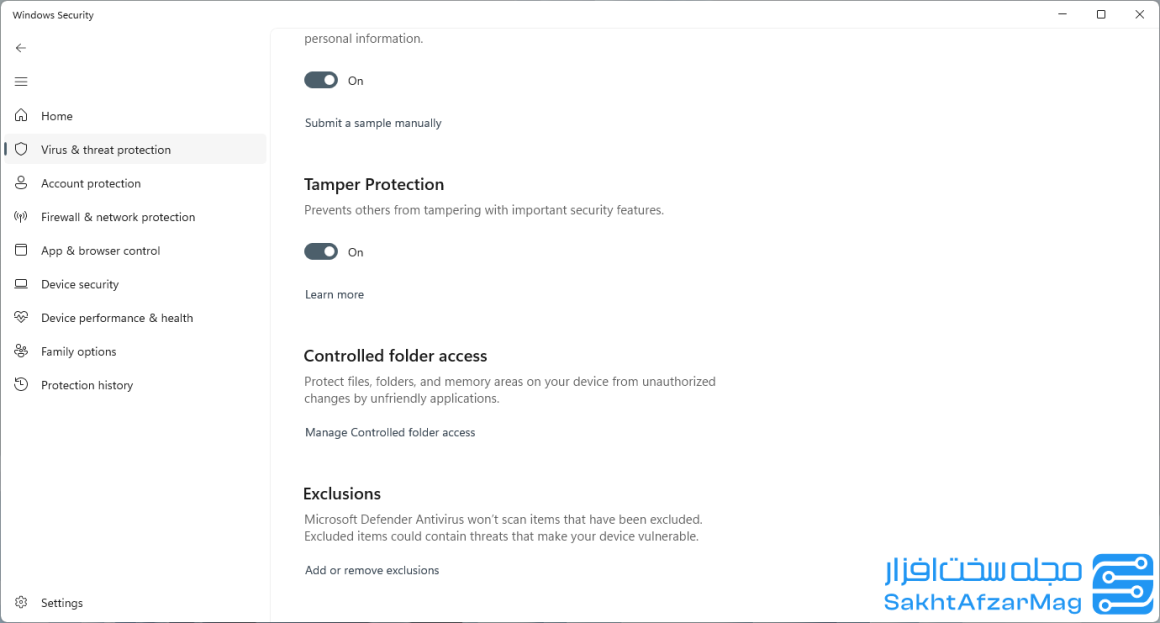Go back with the arrow button

coord(21,48)
